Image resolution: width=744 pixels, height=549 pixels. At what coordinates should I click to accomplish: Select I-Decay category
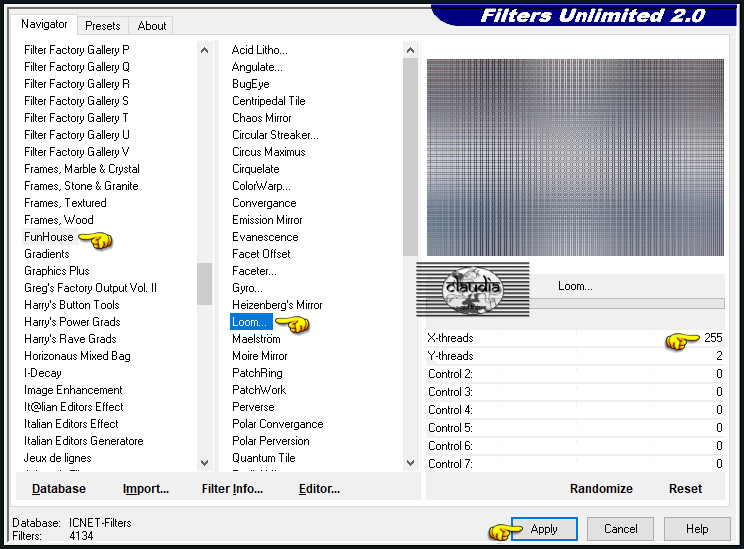coord(43,373)
